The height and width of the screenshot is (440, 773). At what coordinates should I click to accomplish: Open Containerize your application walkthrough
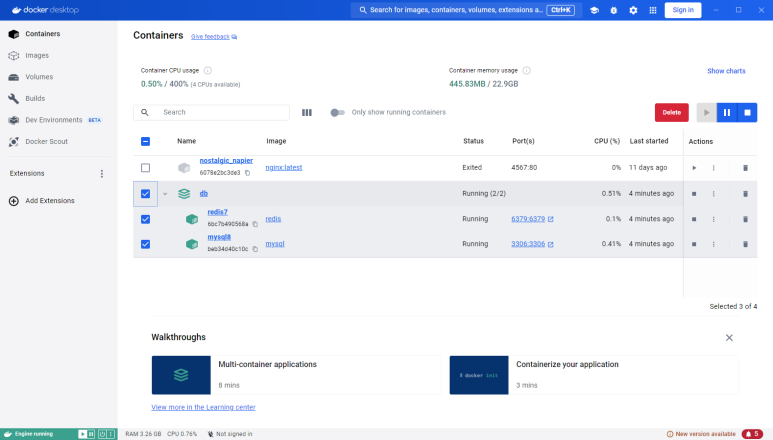click(x=594, y=375)
